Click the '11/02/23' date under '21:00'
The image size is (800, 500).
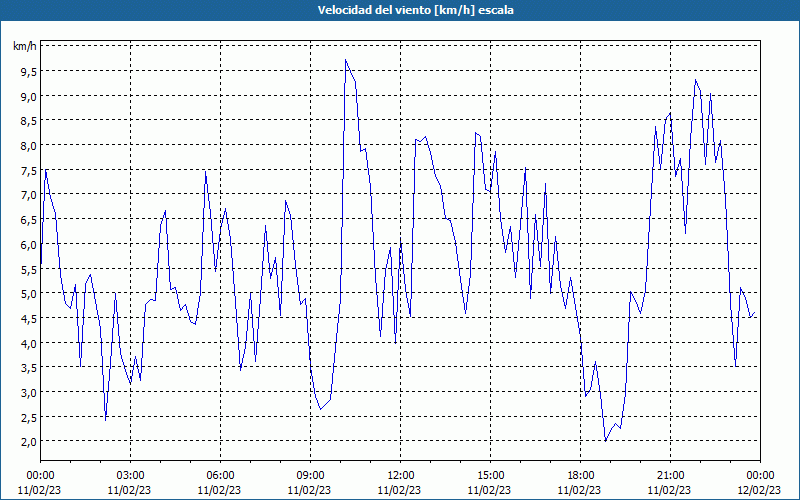coord(669,490)
